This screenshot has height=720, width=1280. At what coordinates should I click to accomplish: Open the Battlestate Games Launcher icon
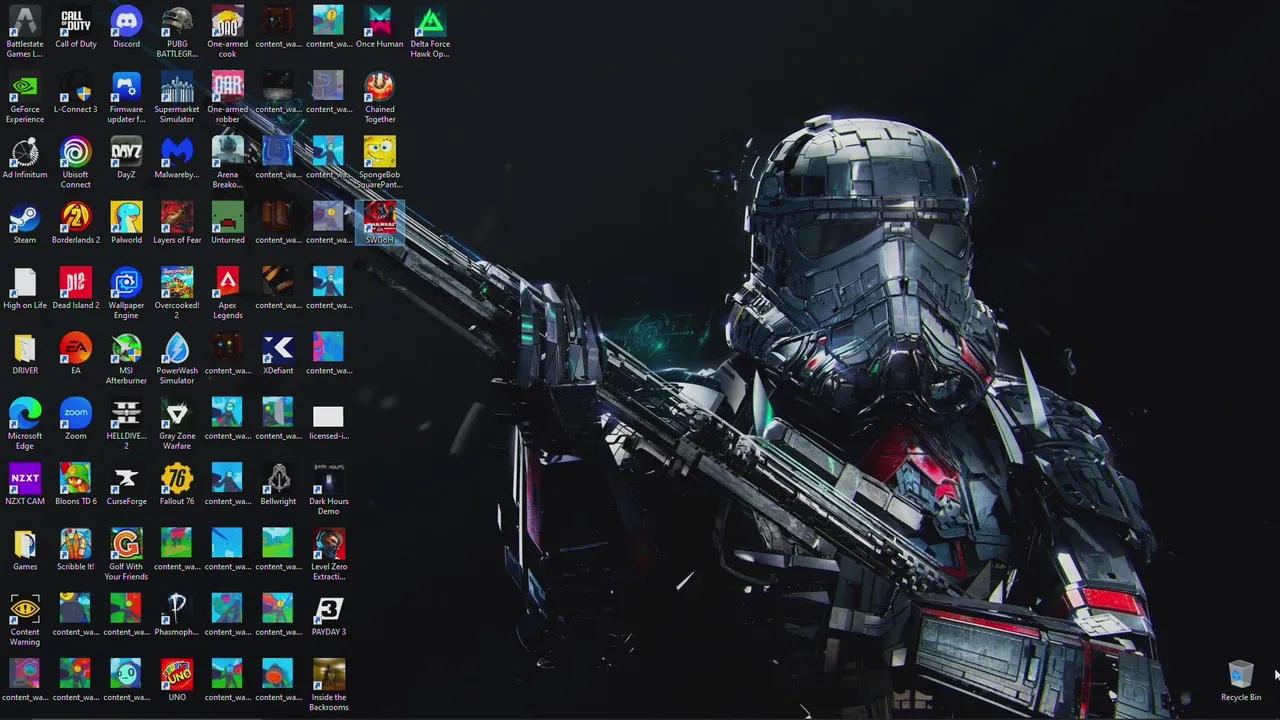point(25,31)
